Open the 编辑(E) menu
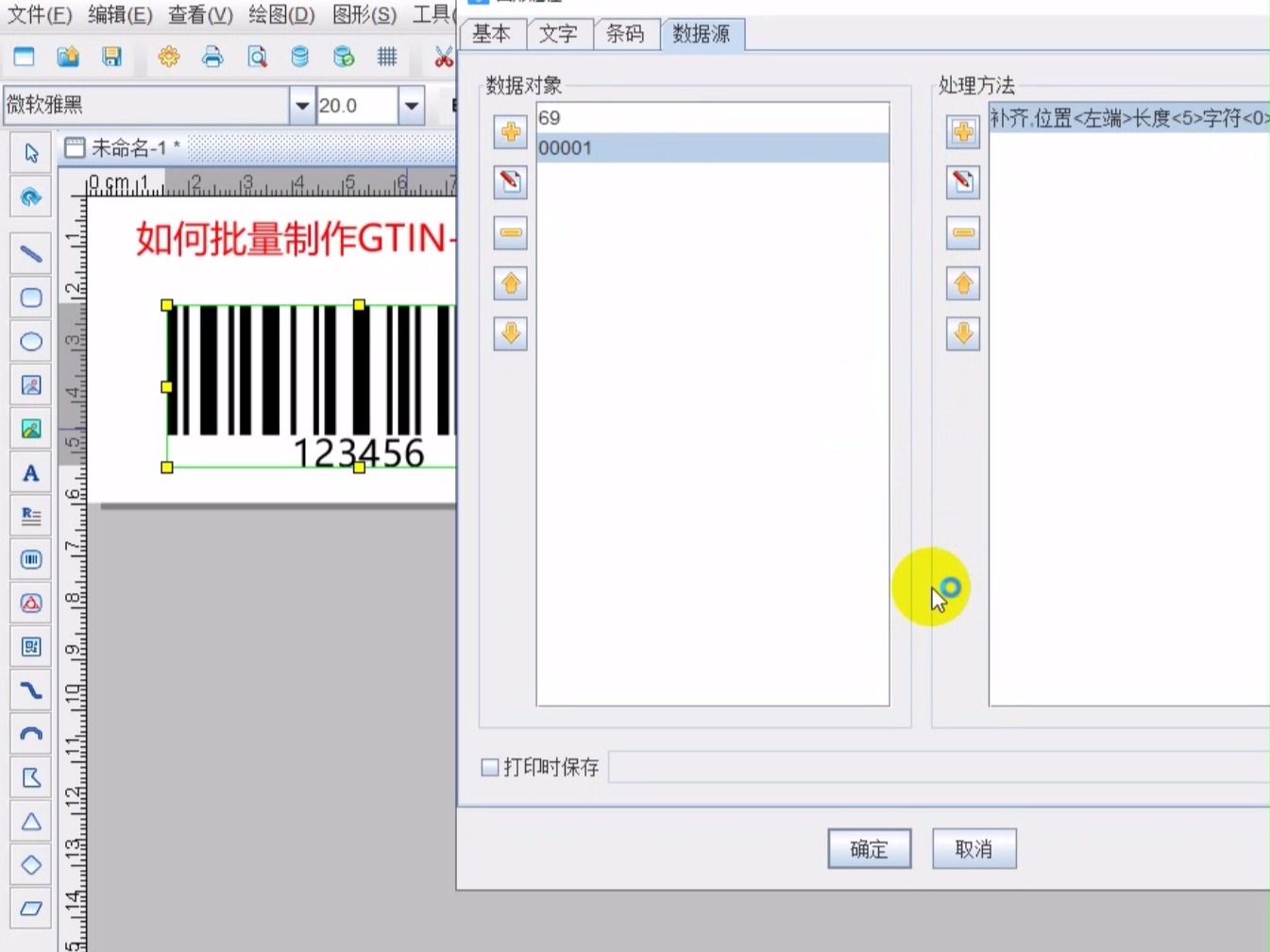1270x952 pixels. (x=120, y=15)
